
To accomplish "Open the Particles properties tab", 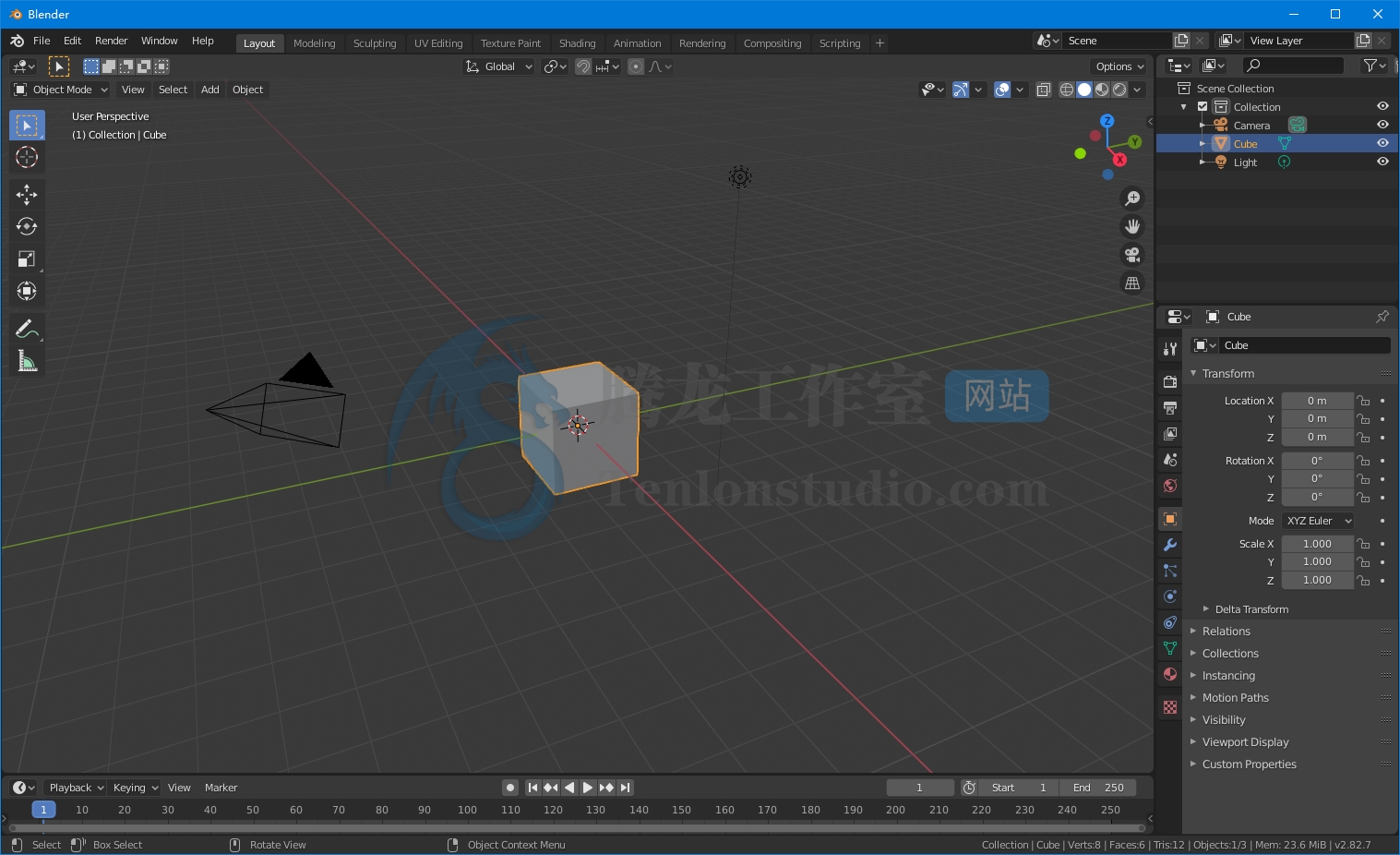I will [1170, 571].
